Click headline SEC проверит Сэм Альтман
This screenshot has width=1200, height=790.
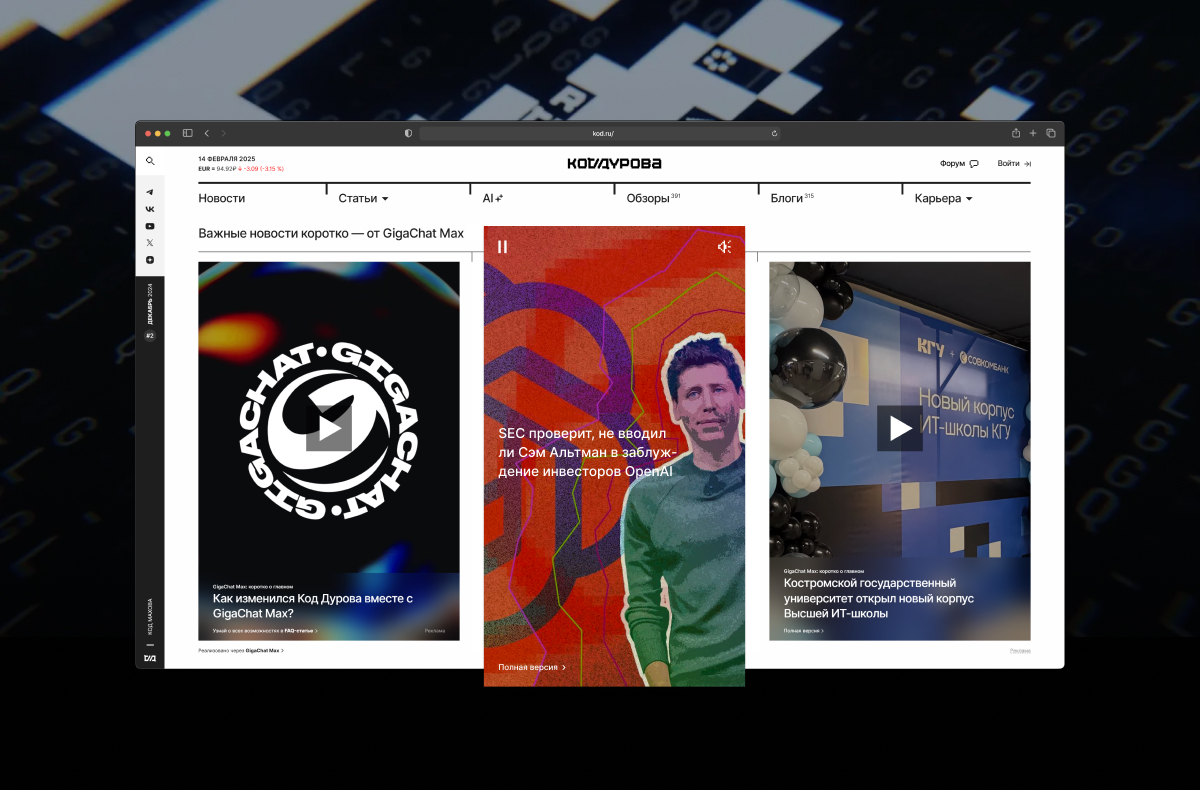click(588, 452)
